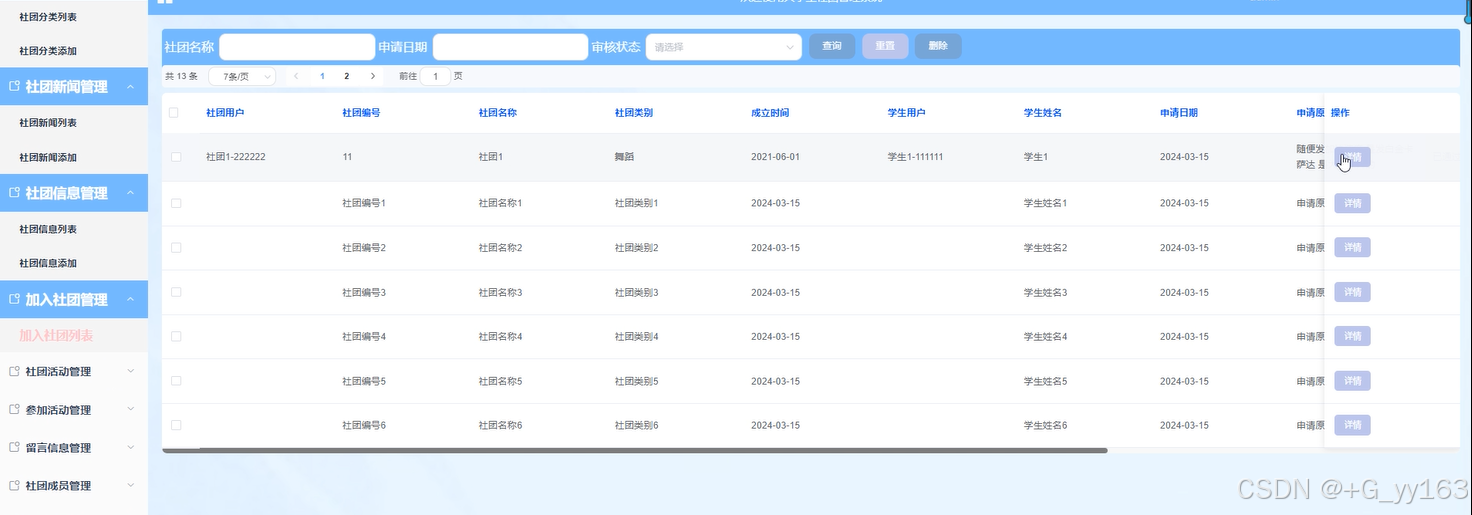Click the 社团编号 column header
The image size is (1472, 515).
(x=361, y=113)
